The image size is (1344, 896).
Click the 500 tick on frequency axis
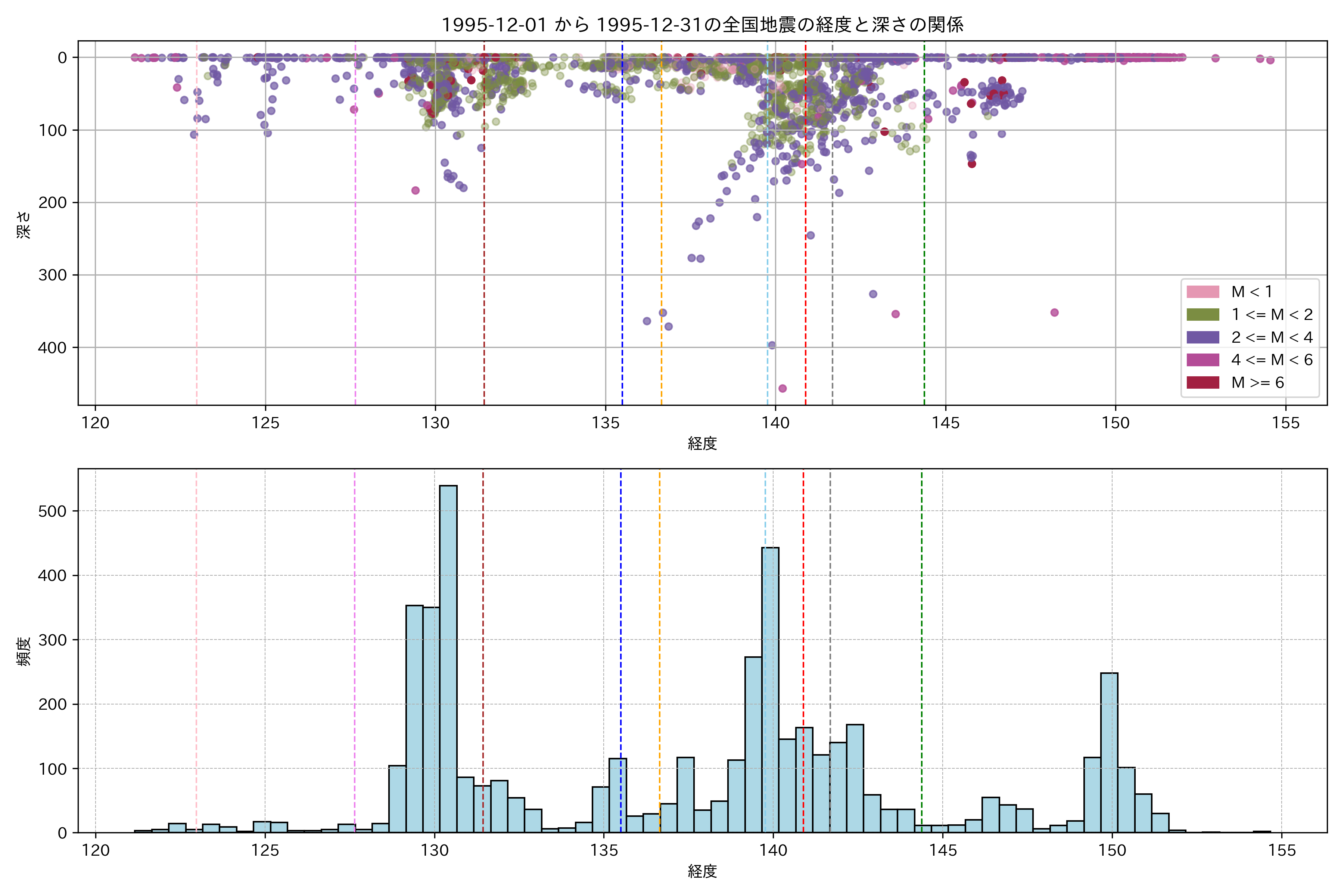click(x=52, y=511)
